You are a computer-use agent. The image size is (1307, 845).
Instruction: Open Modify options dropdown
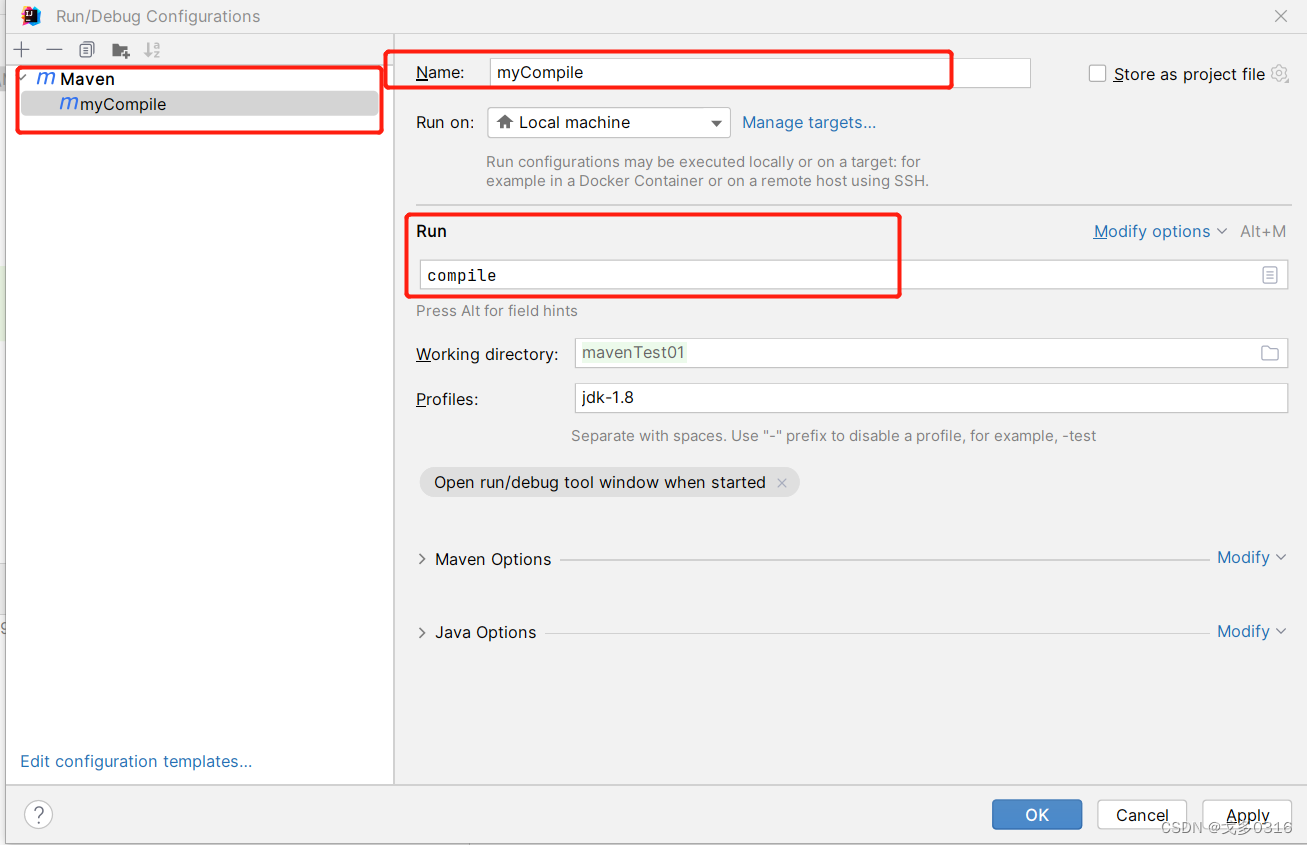pos(1160,231)
